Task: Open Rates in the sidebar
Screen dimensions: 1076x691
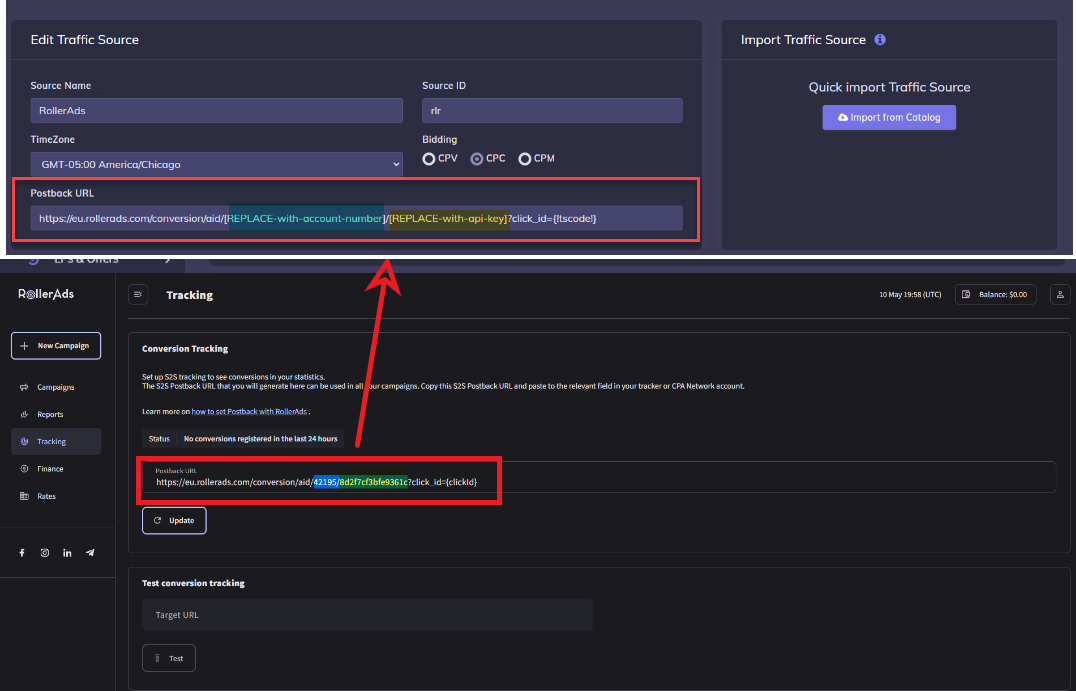Action: click(56, 496)
